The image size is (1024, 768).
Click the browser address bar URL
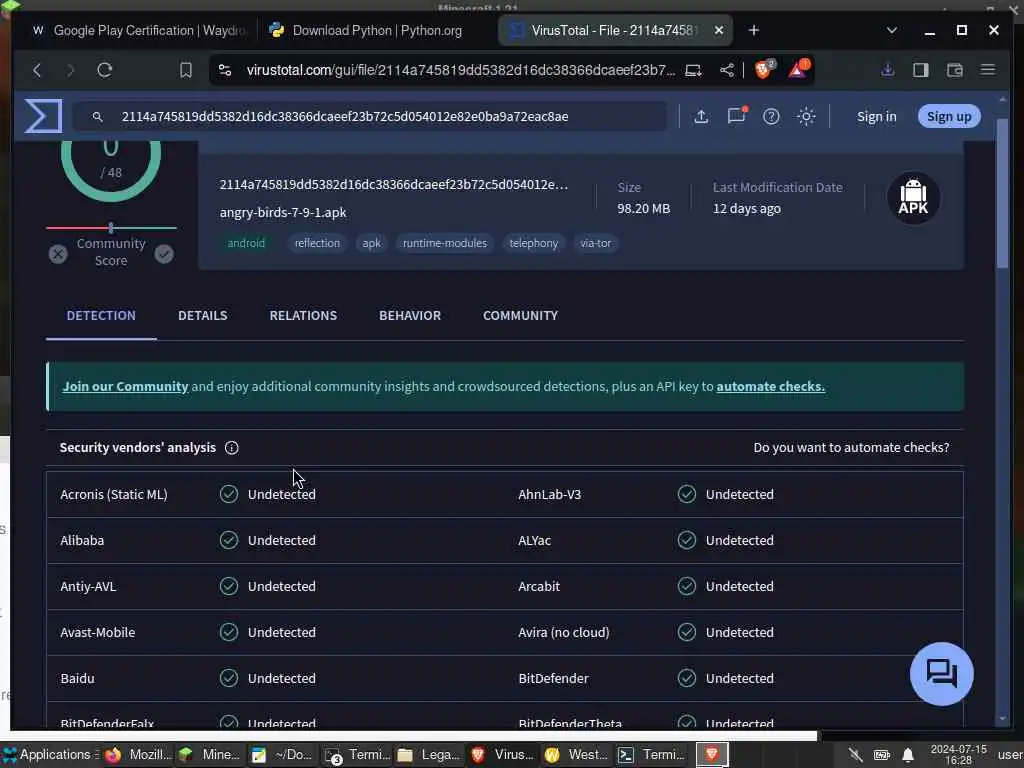click(460, 70)
